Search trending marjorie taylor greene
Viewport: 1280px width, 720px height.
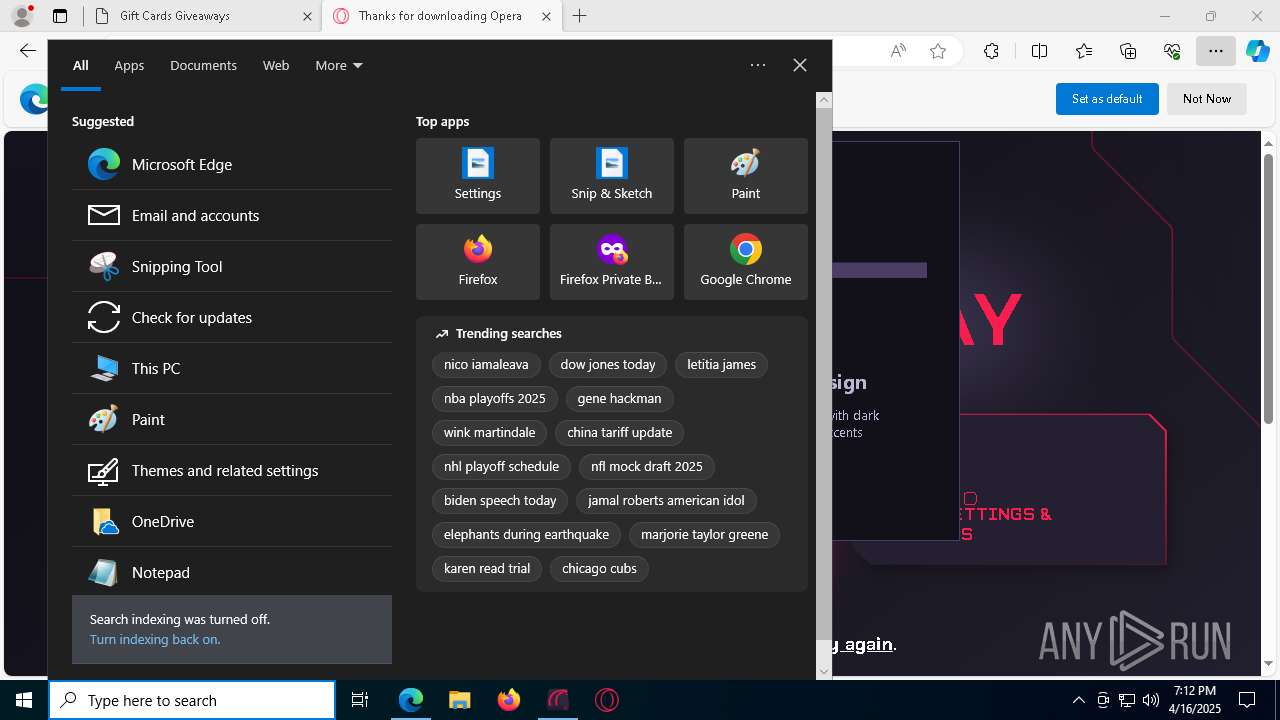coord(705,535)
